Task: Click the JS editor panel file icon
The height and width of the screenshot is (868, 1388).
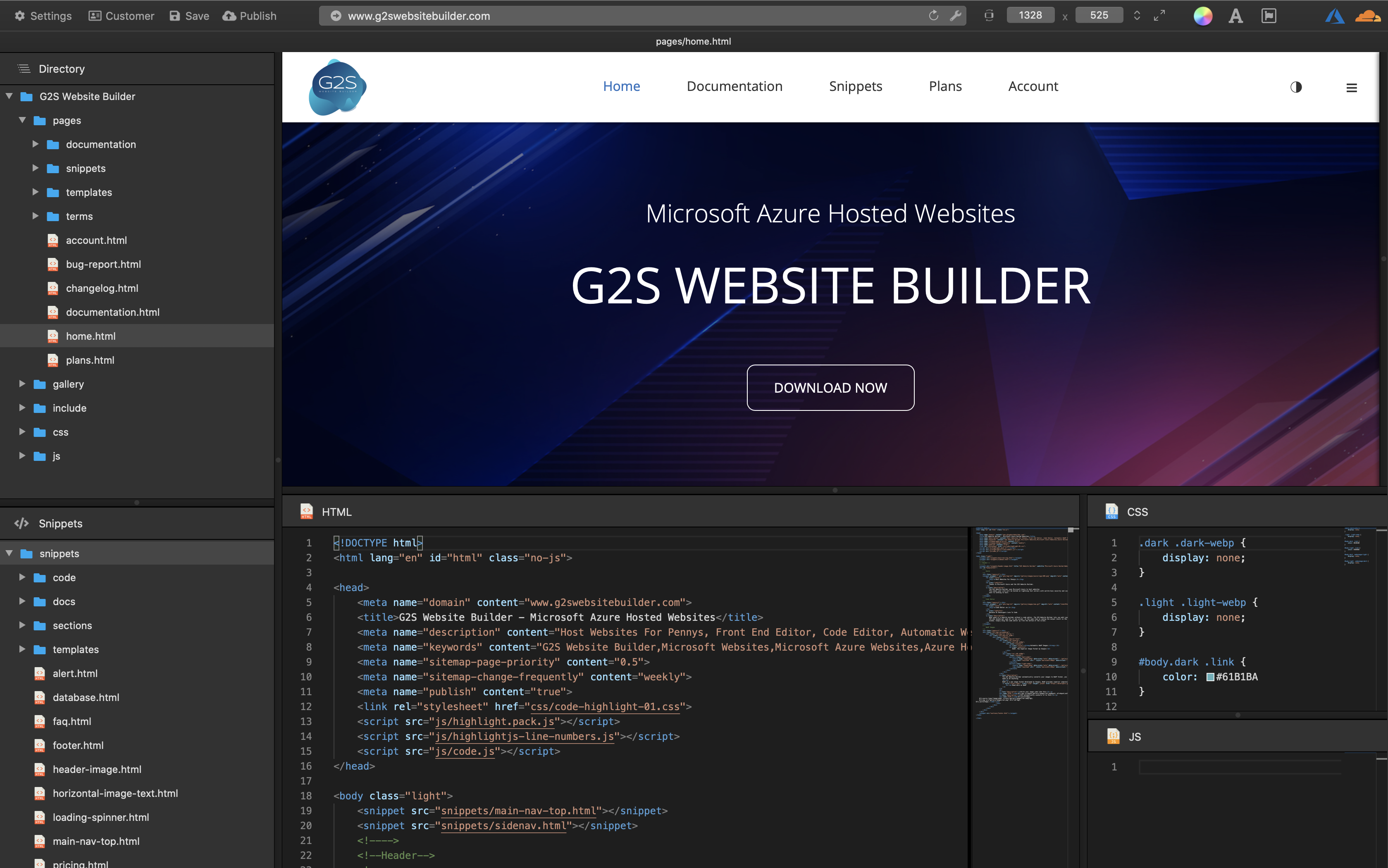Action: (x=1113, y=737)
